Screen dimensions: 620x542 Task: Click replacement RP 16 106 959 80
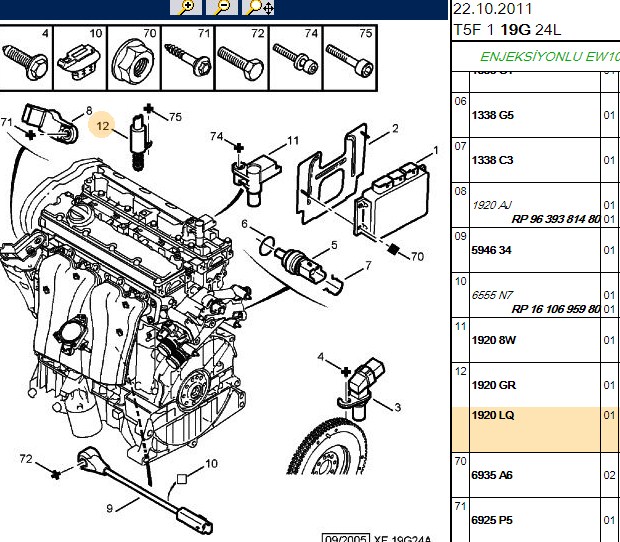coord(556,309)
